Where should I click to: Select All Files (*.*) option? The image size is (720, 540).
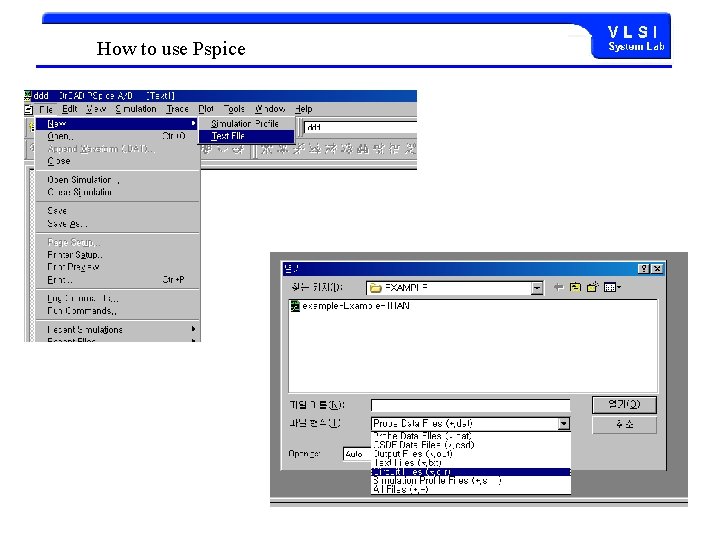coord(471,489)
